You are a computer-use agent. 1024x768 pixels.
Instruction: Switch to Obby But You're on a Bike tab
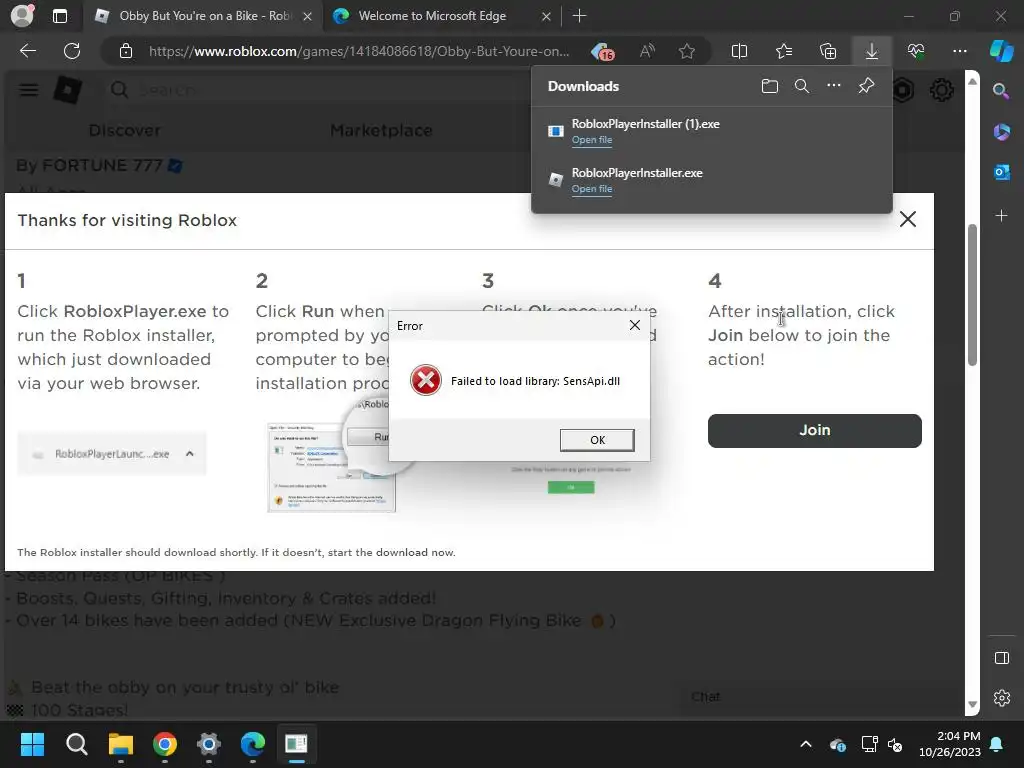pyautogui.click(x=202, y=16)
